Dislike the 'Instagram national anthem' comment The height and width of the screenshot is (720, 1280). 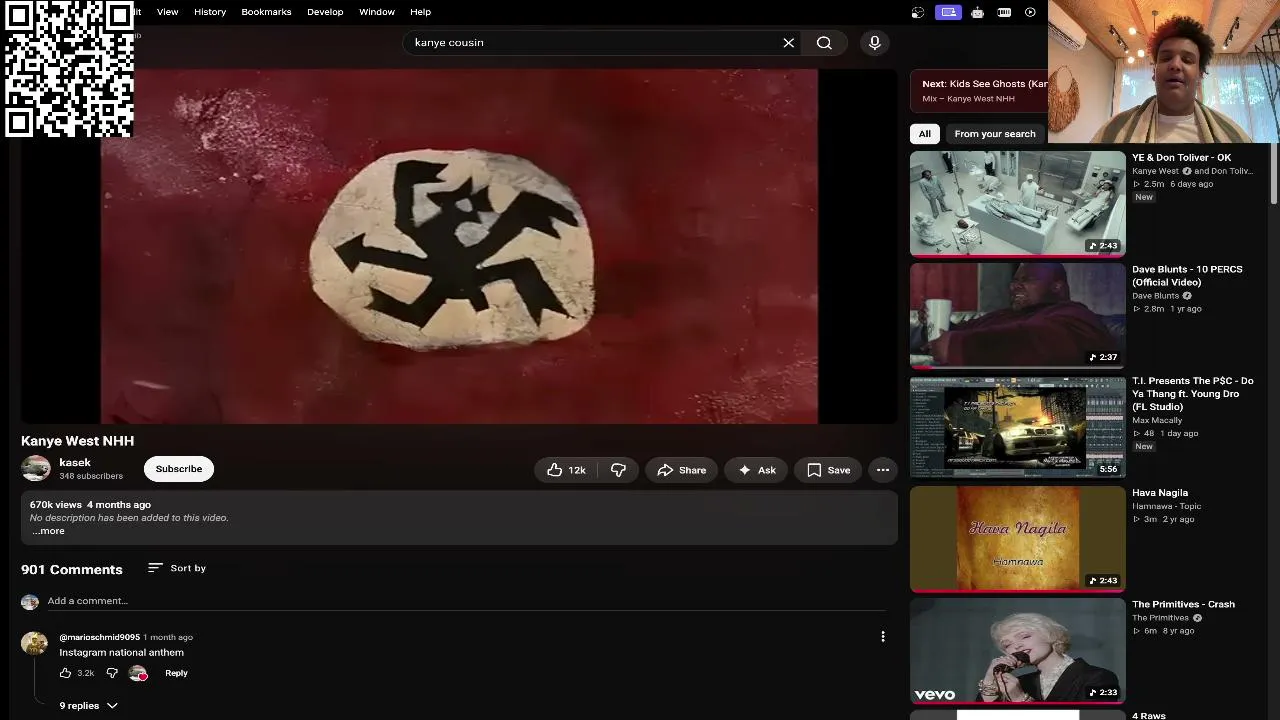(112, 673)
